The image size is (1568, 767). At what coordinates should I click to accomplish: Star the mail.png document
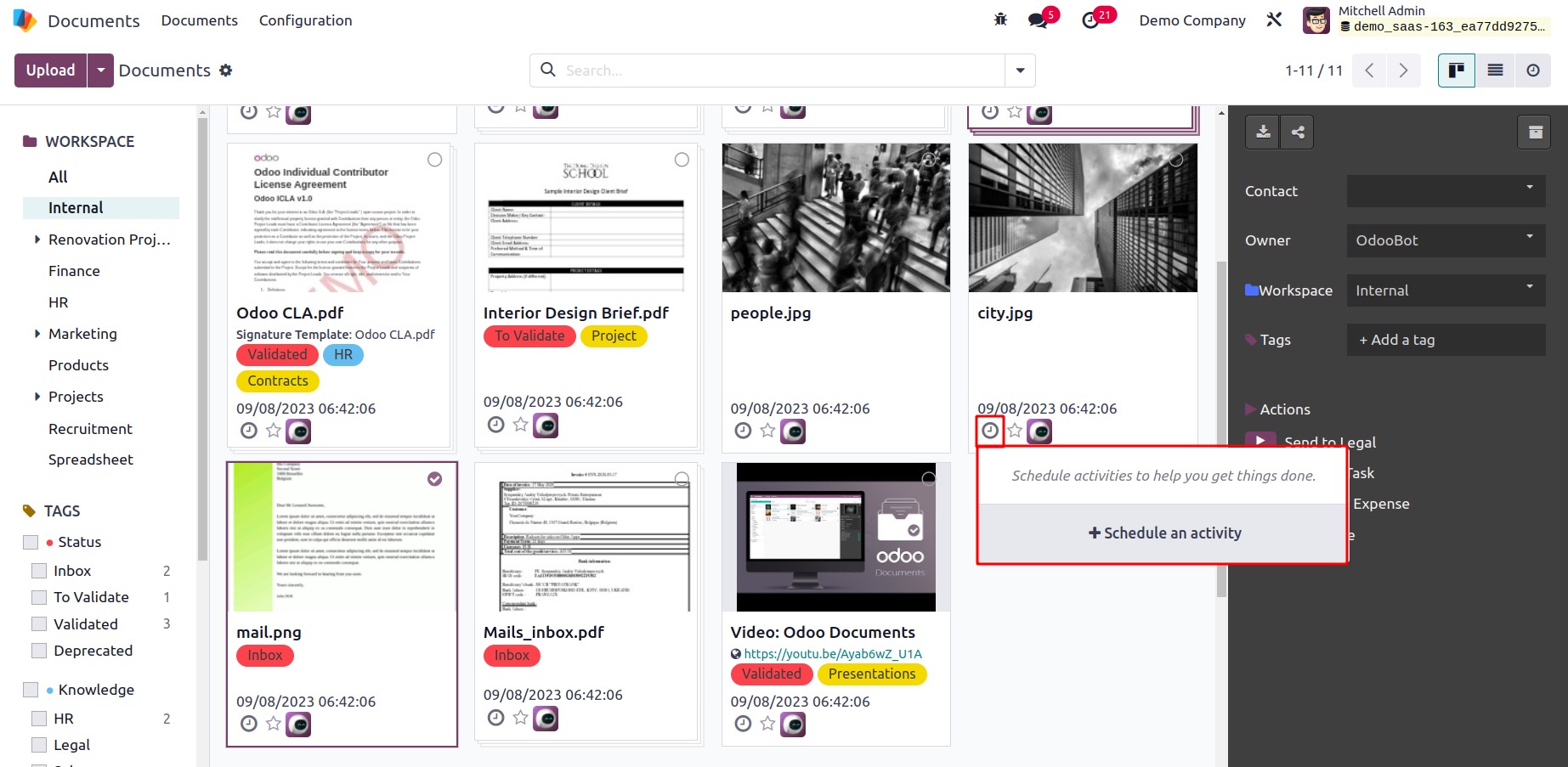pyautogui.click(x=273, y=724)
